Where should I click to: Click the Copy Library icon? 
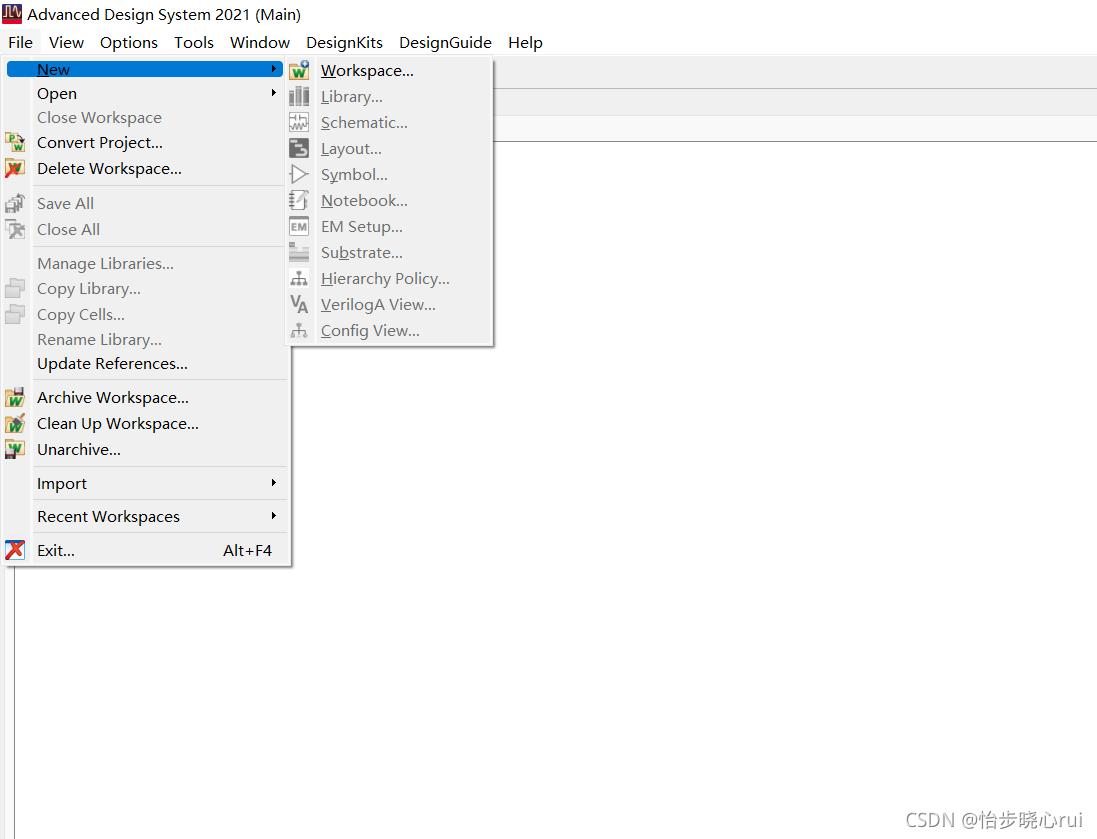tap(15, 288)
